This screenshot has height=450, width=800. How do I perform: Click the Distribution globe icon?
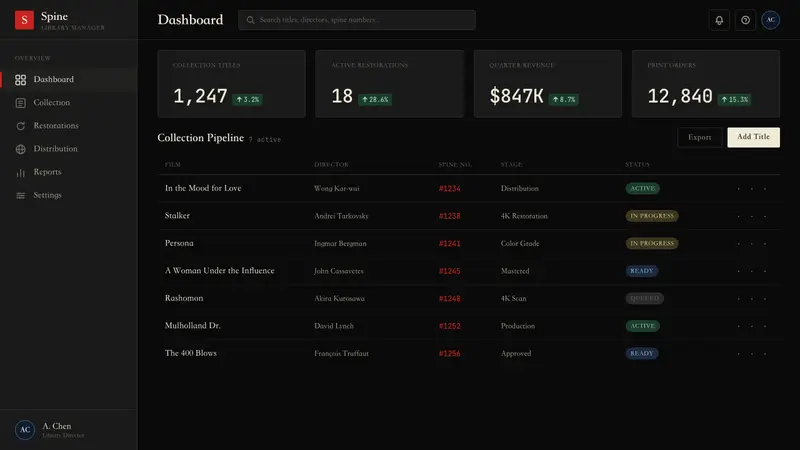pyautogui.click(x=20, y=149)
